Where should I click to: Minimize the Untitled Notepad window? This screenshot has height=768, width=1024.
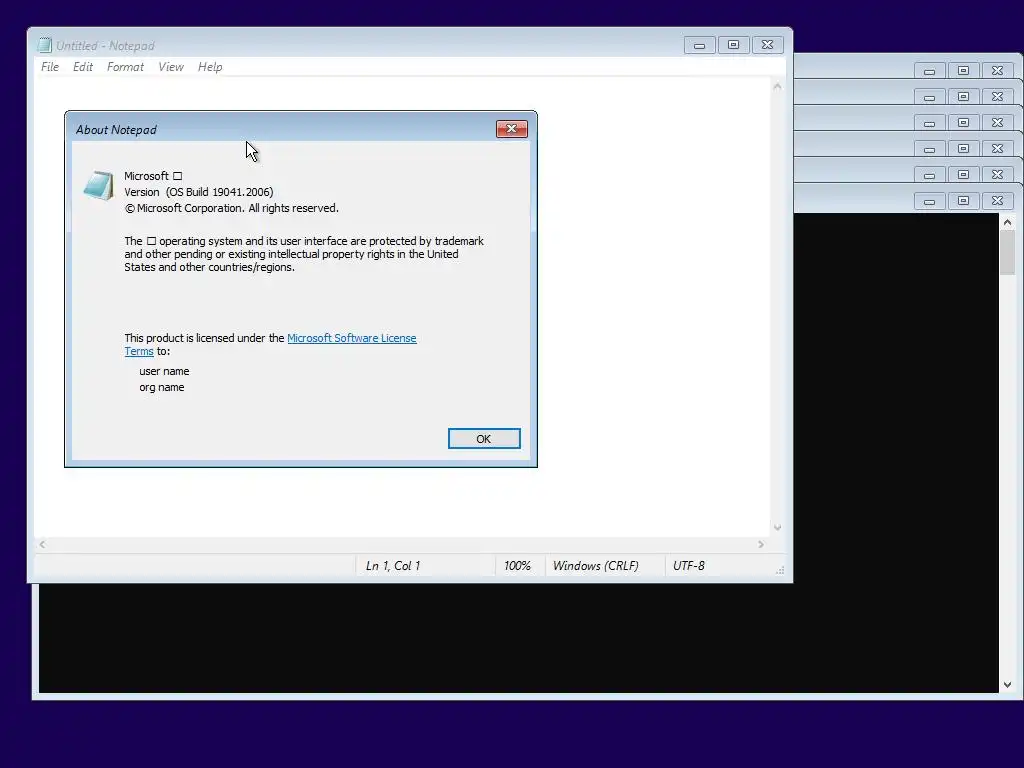click(x=699, y=45)
